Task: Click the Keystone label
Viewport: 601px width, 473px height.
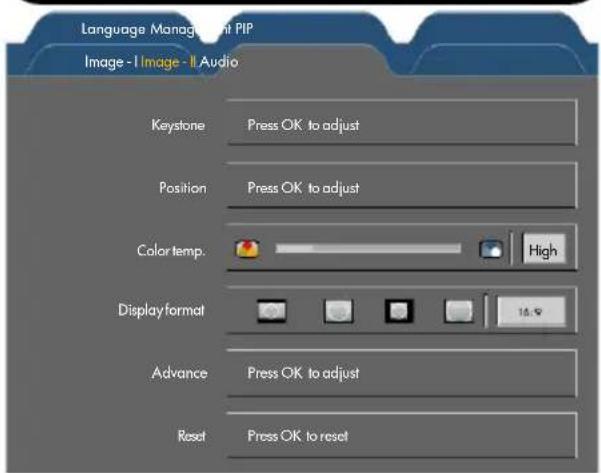Action: coord(178,125)
